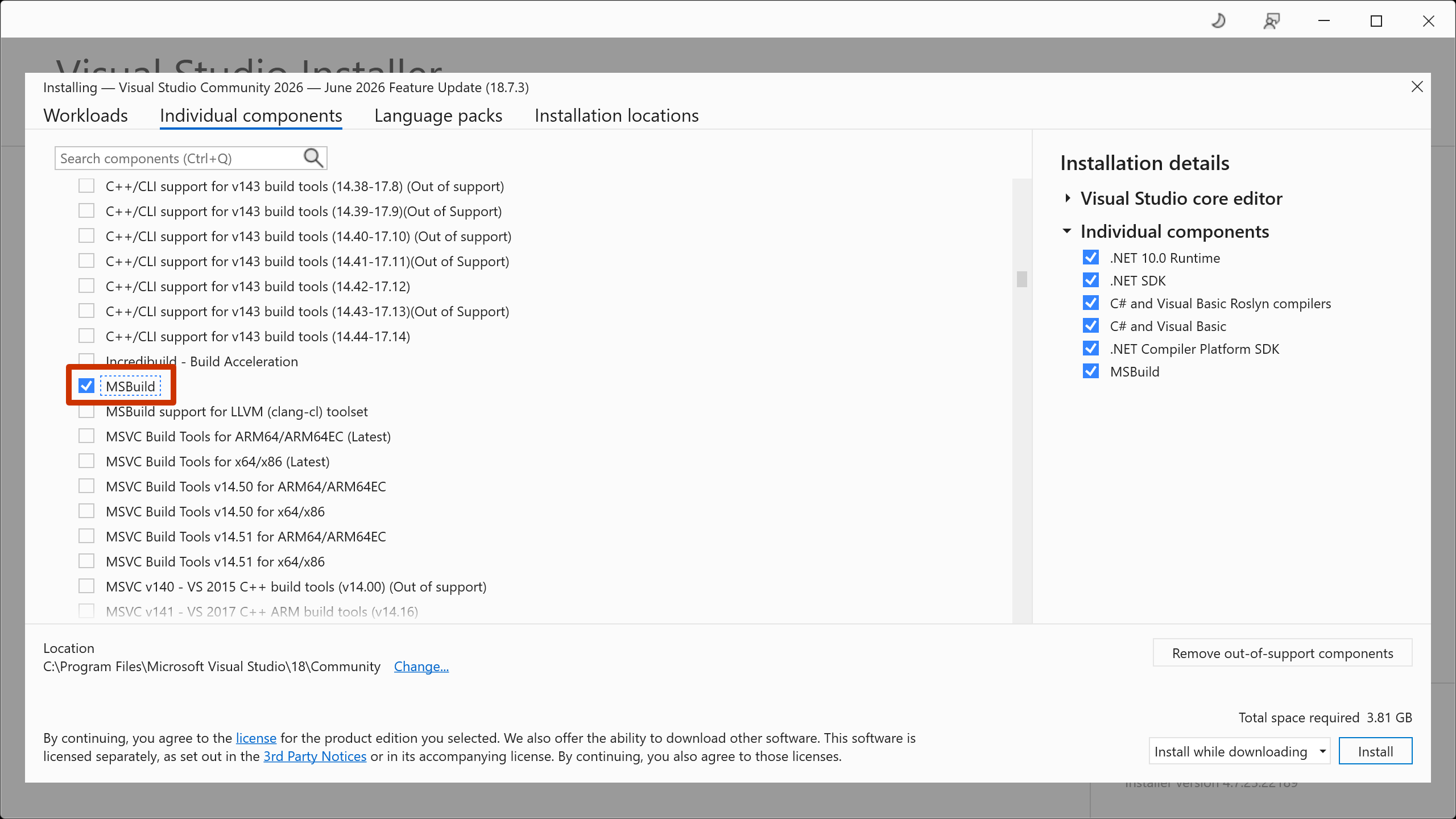The image size is (1456, 819).
Task: Go to Installation locations tab
Action: 617,115
